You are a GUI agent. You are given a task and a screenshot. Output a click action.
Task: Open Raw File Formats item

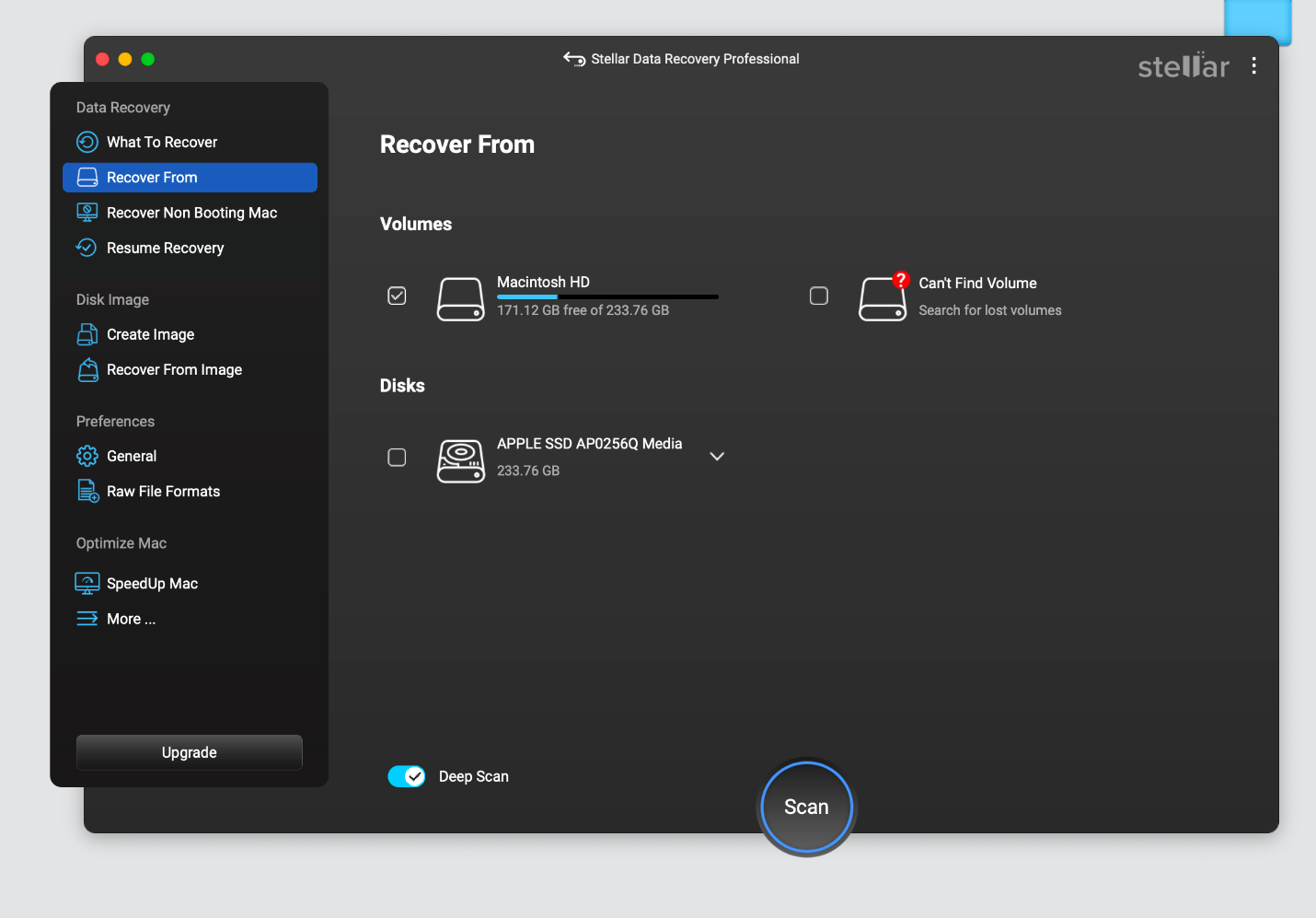[x=190, y=491]
